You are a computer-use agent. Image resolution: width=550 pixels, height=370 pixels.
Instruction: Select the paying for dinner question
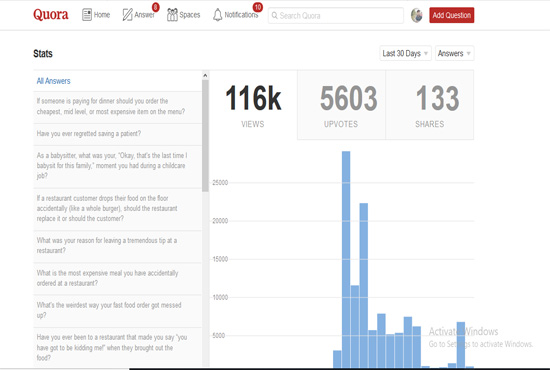click(118, 106)
